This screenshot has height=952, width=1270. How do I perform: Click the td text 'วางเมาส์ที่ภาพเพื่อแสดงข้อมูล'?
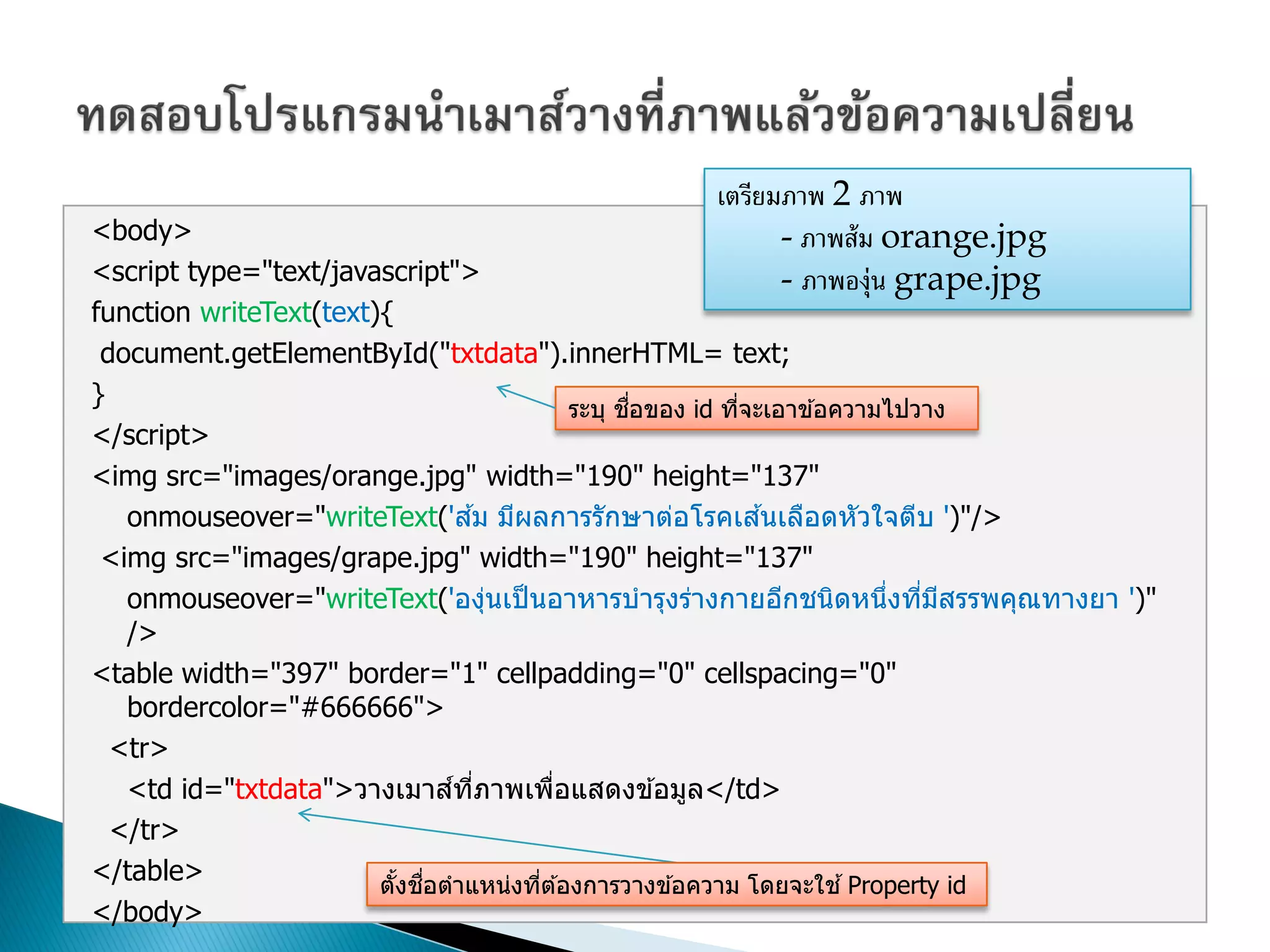tap(528, 788)
